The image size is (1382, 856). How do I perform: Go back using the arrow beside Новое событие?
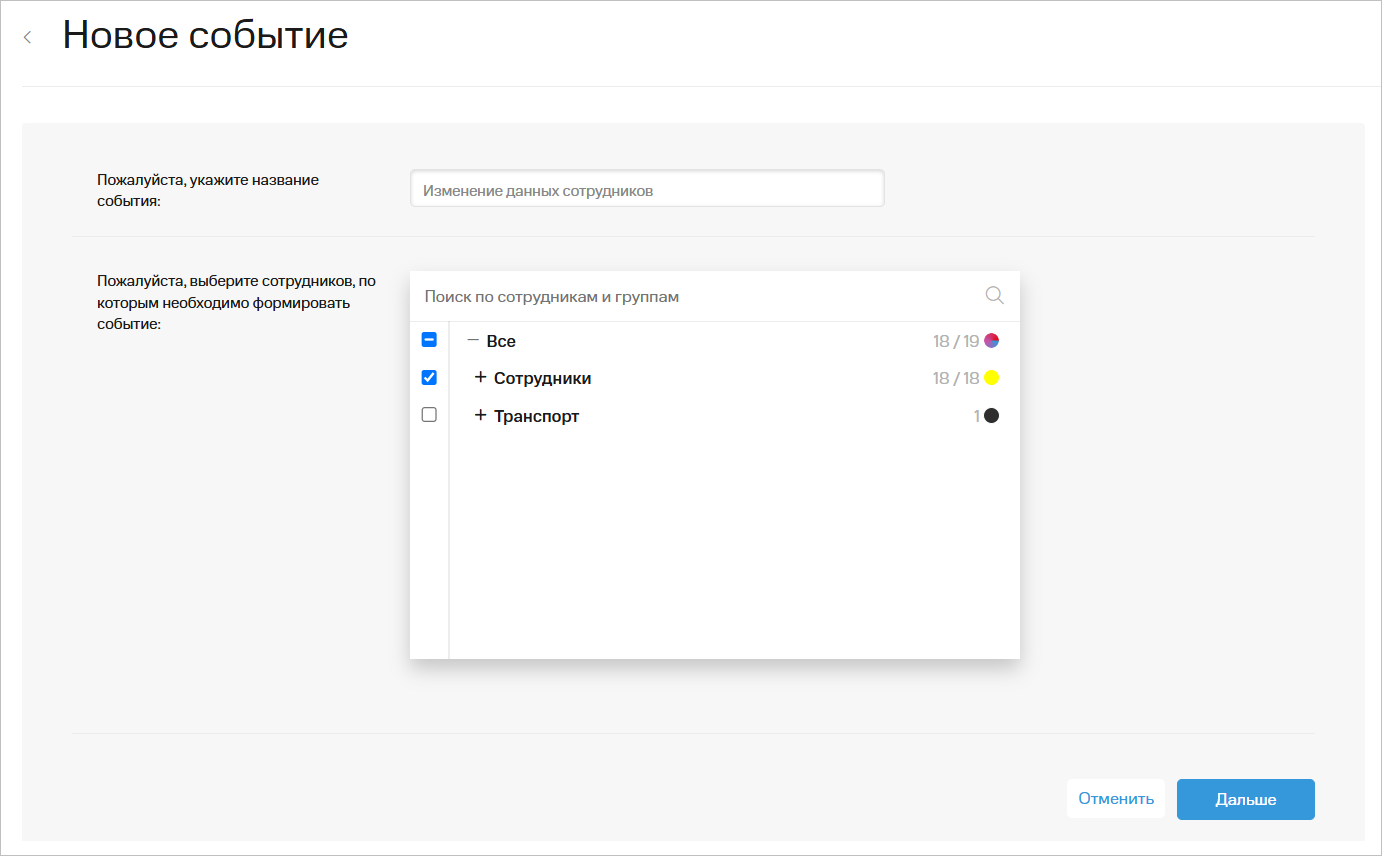coord(28,37)
